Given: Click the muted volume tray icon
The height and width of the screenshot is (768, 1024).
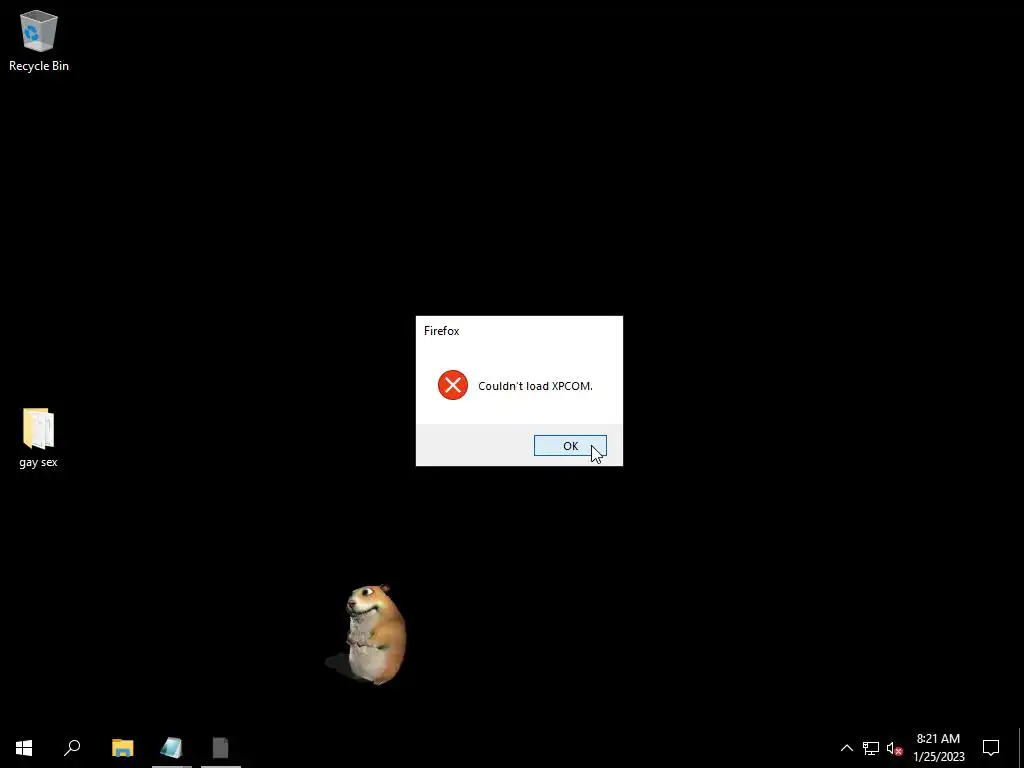Looking at the screenshot, I should click(x=895, y=748).
